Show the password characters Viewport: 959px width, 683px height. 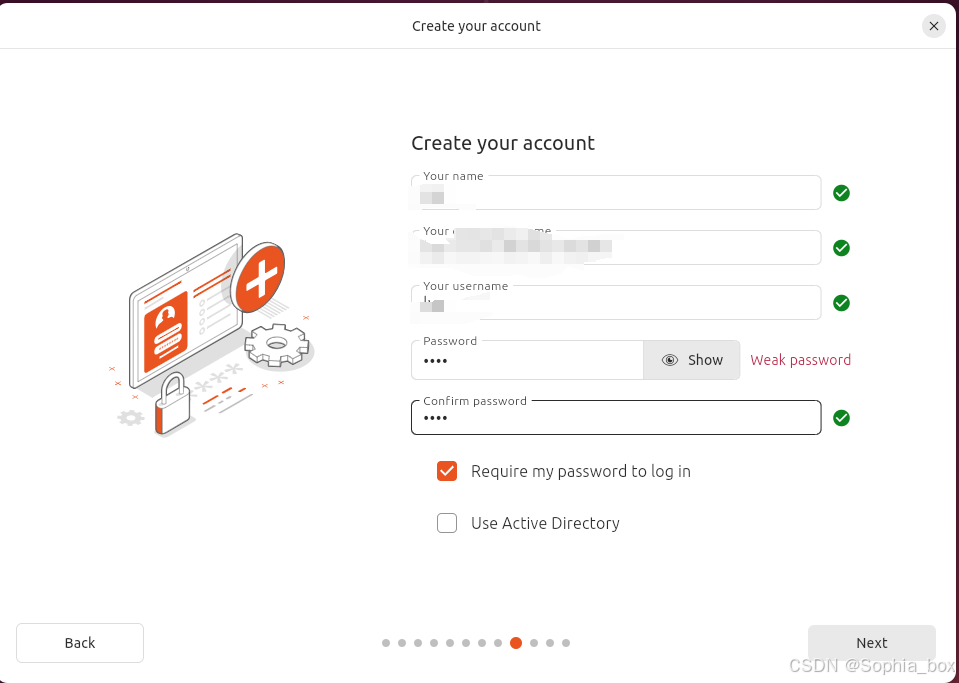coord(692,360)
